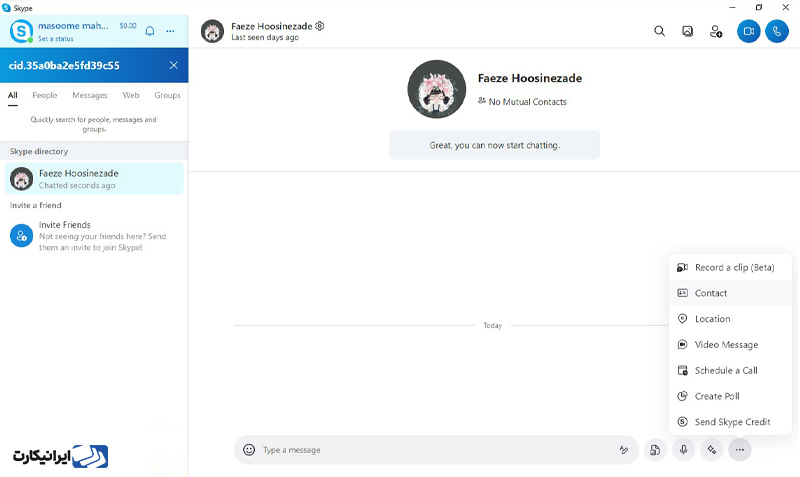
Task: Toggle the three-dot More menu button by the input
Action: 739,449
